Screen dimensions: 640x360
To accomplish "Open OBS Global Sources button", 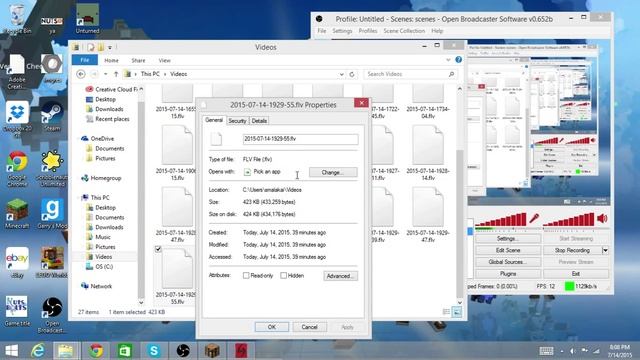I will click(x=508, y=262).
